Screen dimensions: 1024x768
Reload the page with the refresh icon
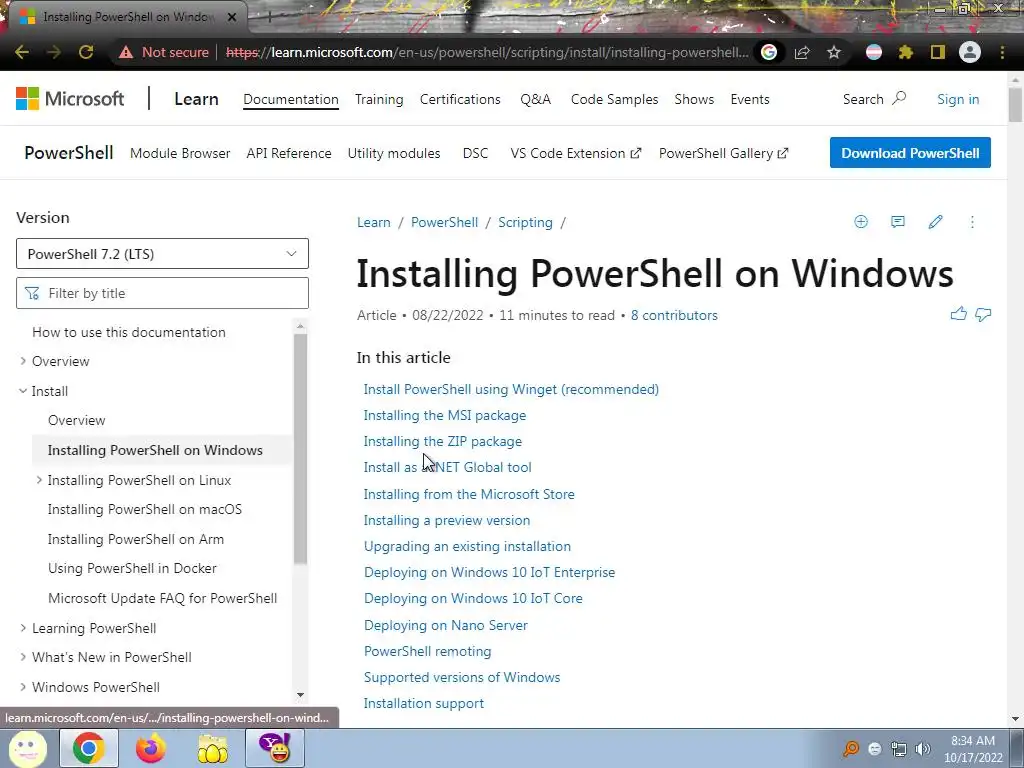point(86,52)
